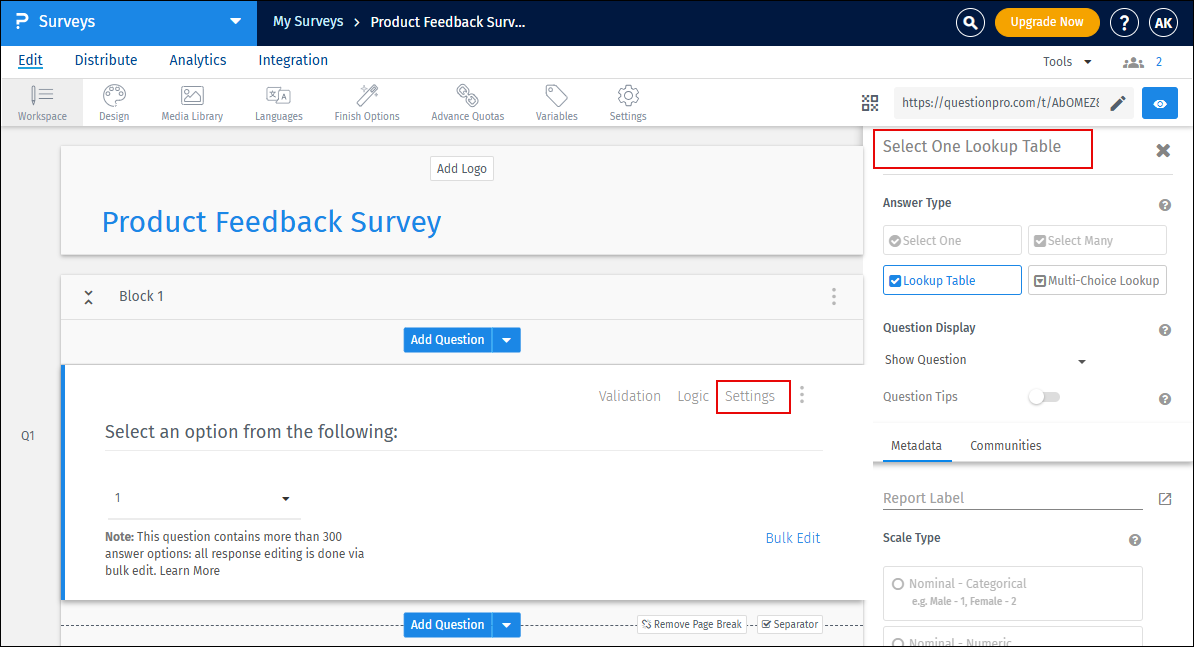The image size is (1194, 647).
Task: Open the answer dropdown showing 1
Action: click(x=203, y=499)
